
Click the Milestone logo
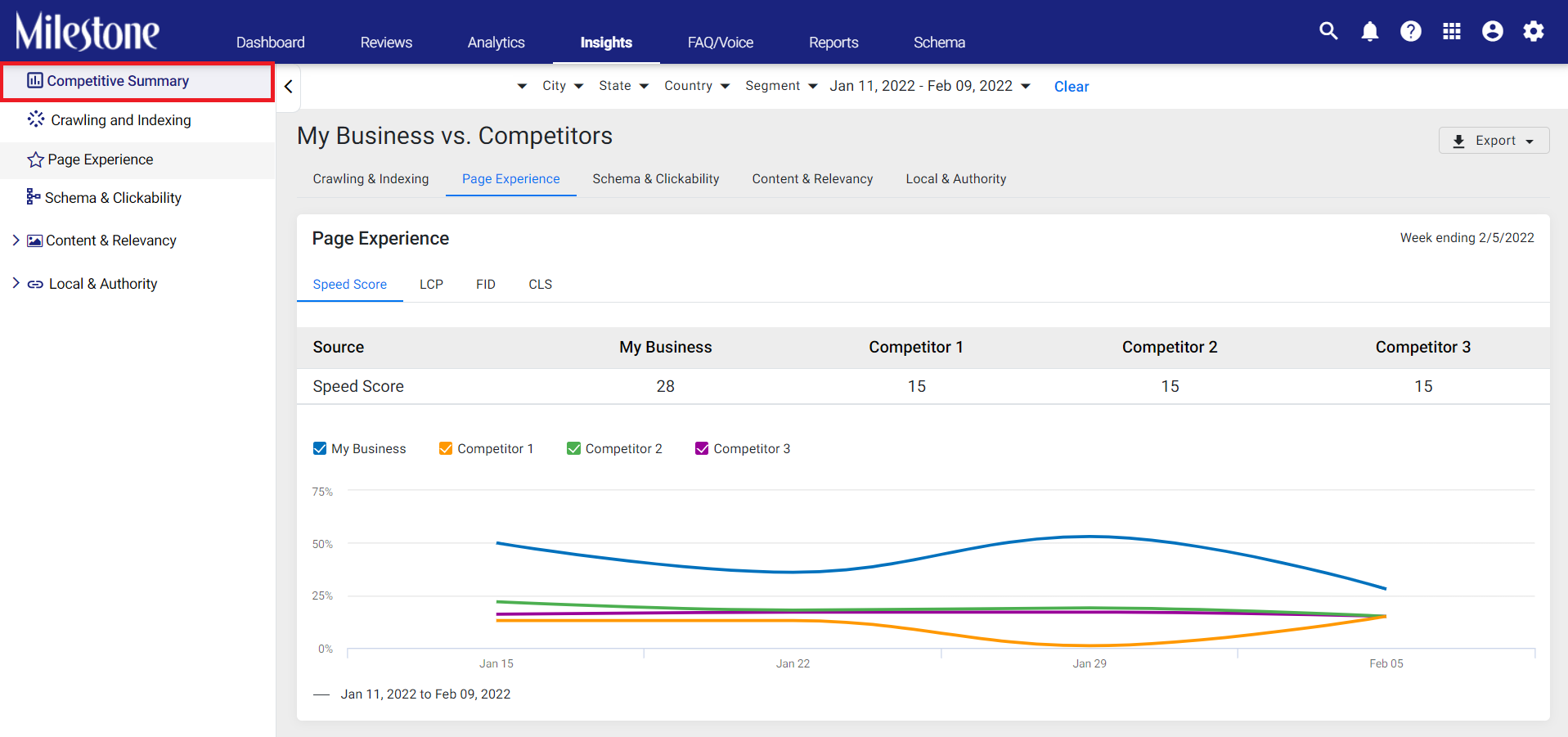88,32
